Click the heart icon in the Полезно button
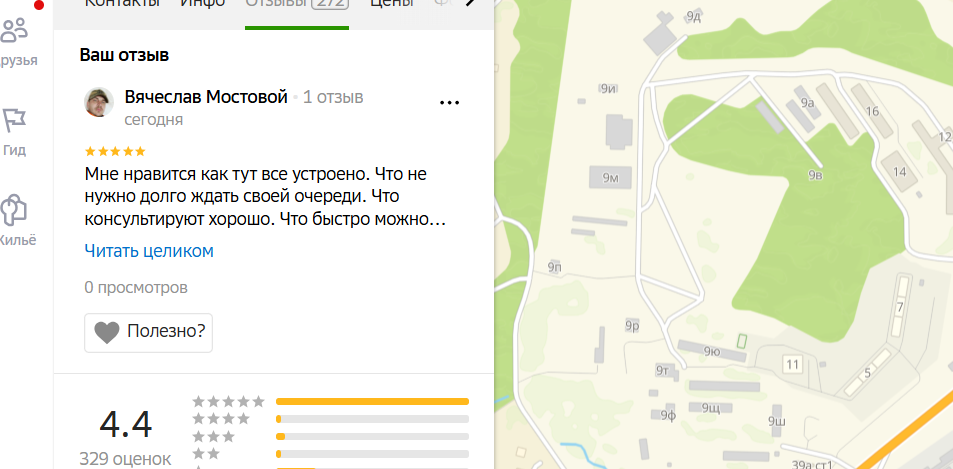Image resolution: width=953 pixels, height=469 pixels. coord(107,332)
